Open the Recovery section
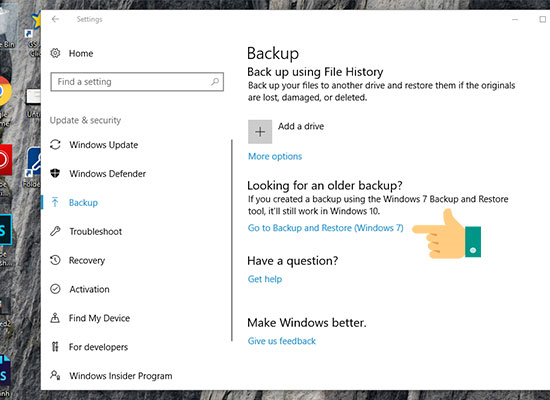The image size is (550, 400). point(87,260)
